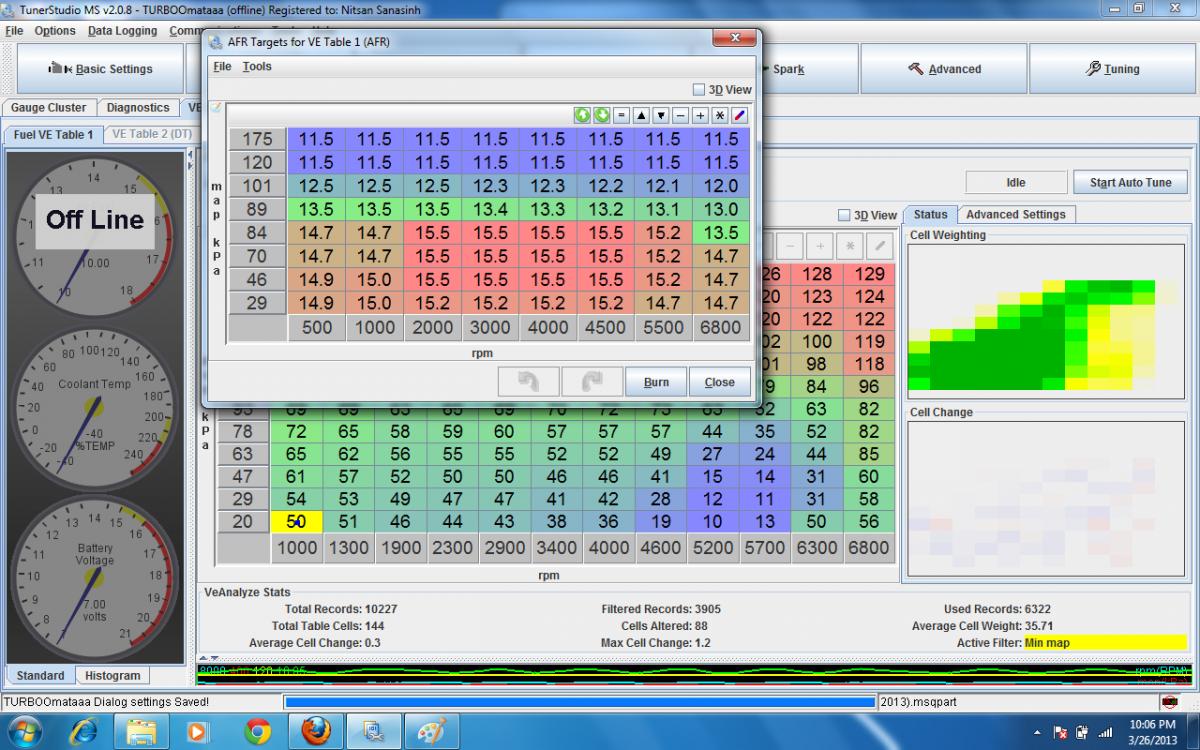Screen dimensions: 1200x750
Task: Switch to the Advanced Settings tab
Action: (x=1015, y=214)
